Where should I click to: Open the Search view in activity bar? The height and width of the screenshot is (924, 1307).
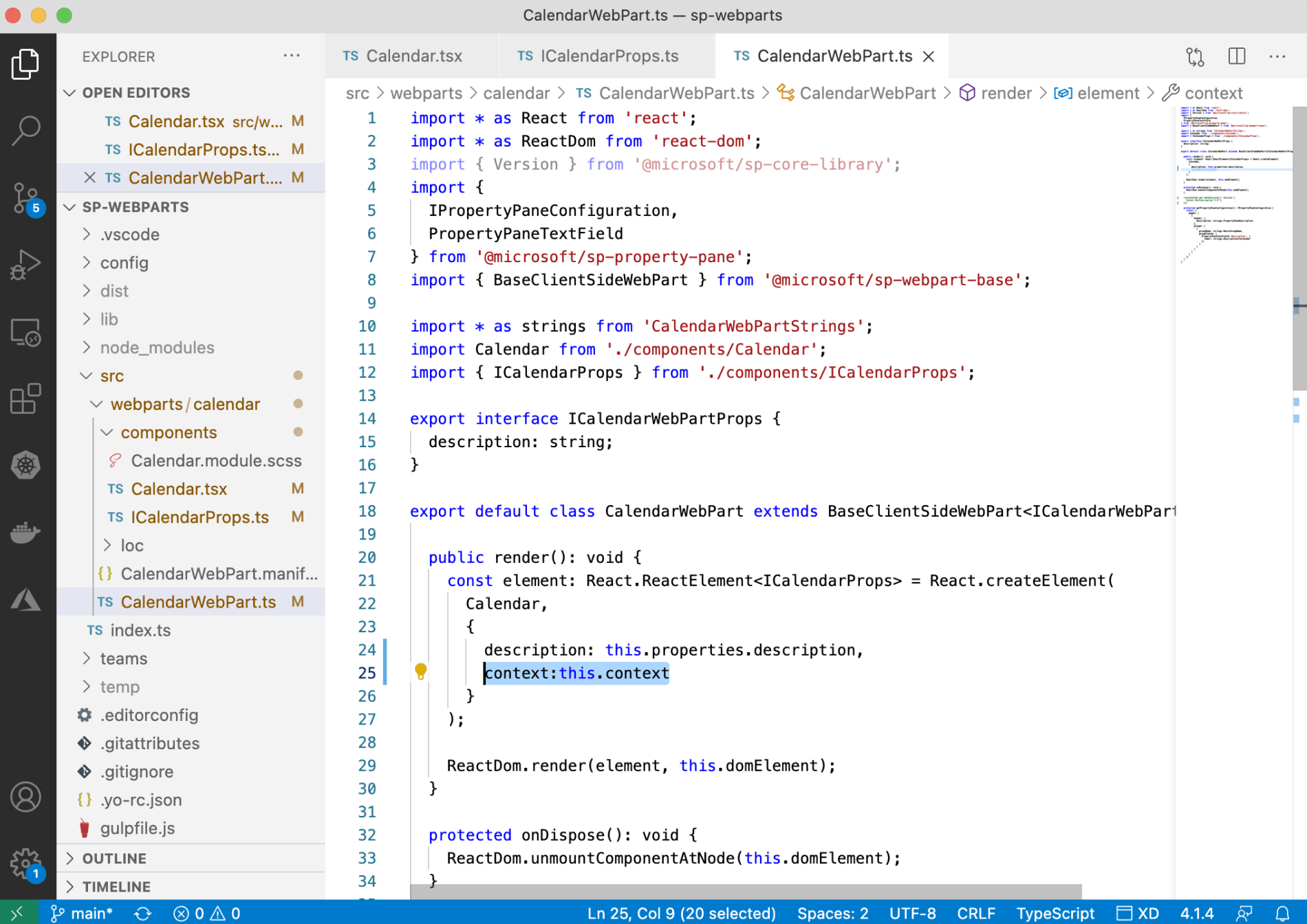26,130
